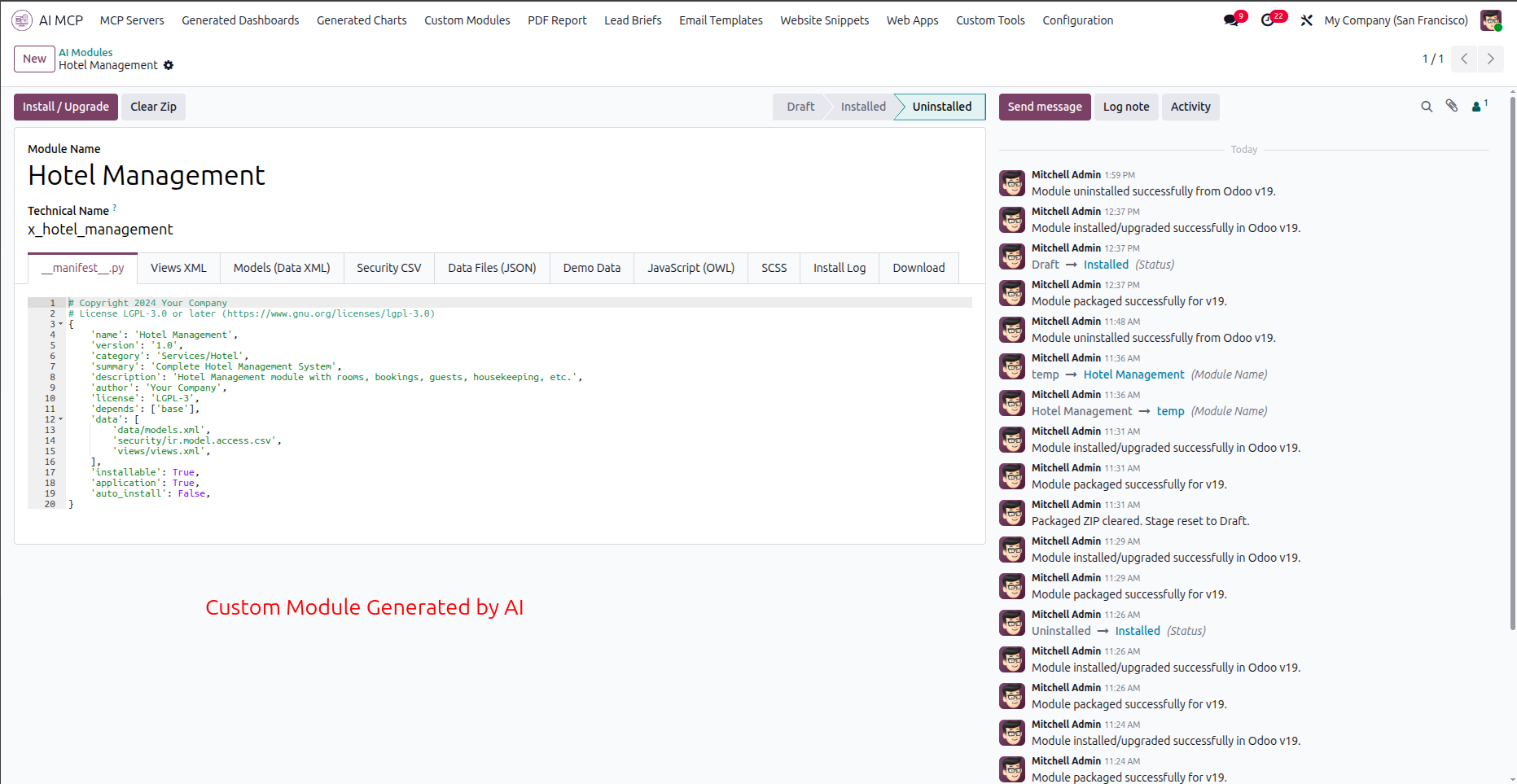Click the Install / Upgrade button

(66, 107)
